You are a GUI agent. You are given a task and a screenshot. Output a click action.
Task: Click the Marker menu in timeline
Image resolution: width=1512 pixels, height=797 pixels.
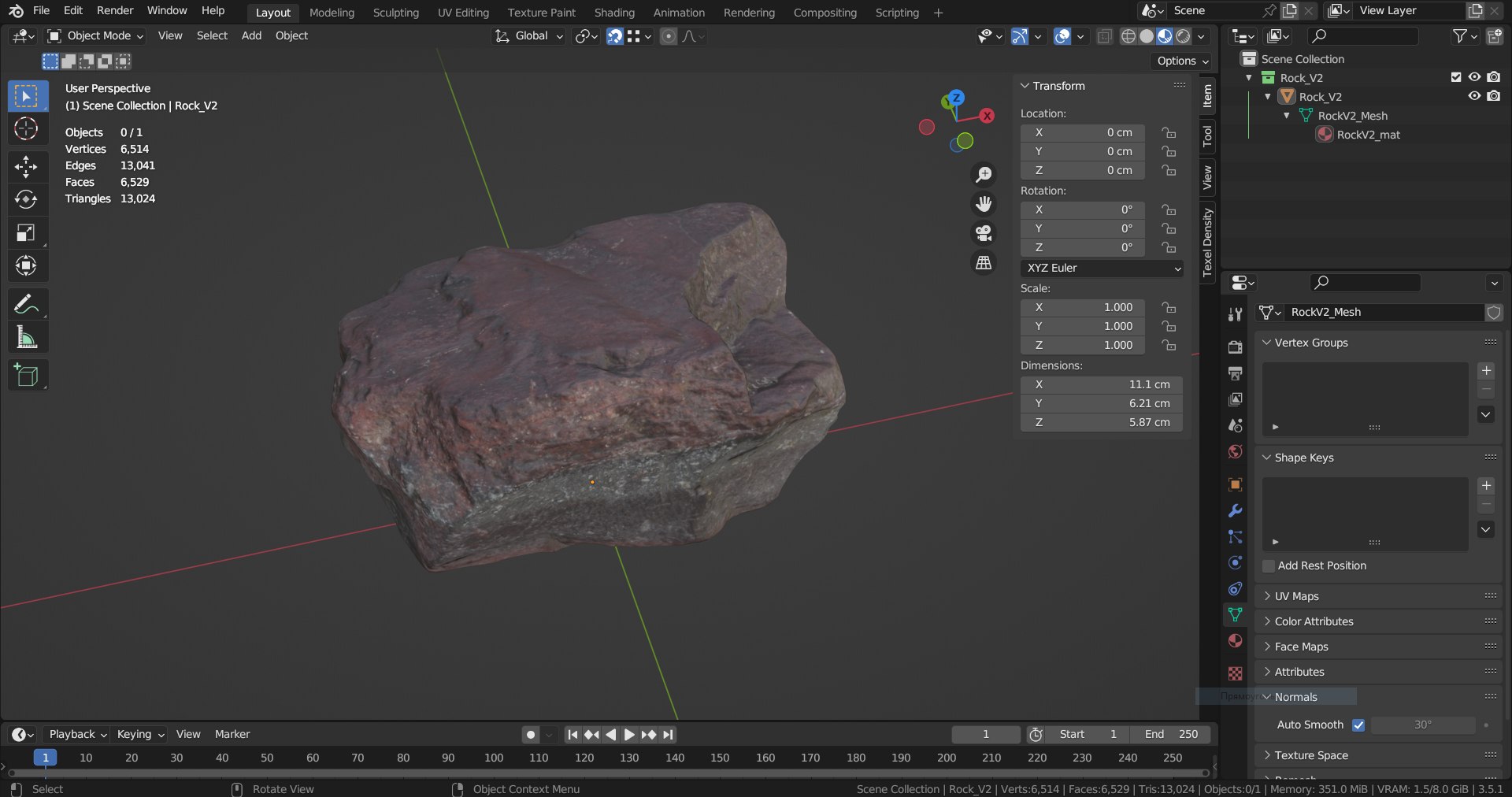232,734
